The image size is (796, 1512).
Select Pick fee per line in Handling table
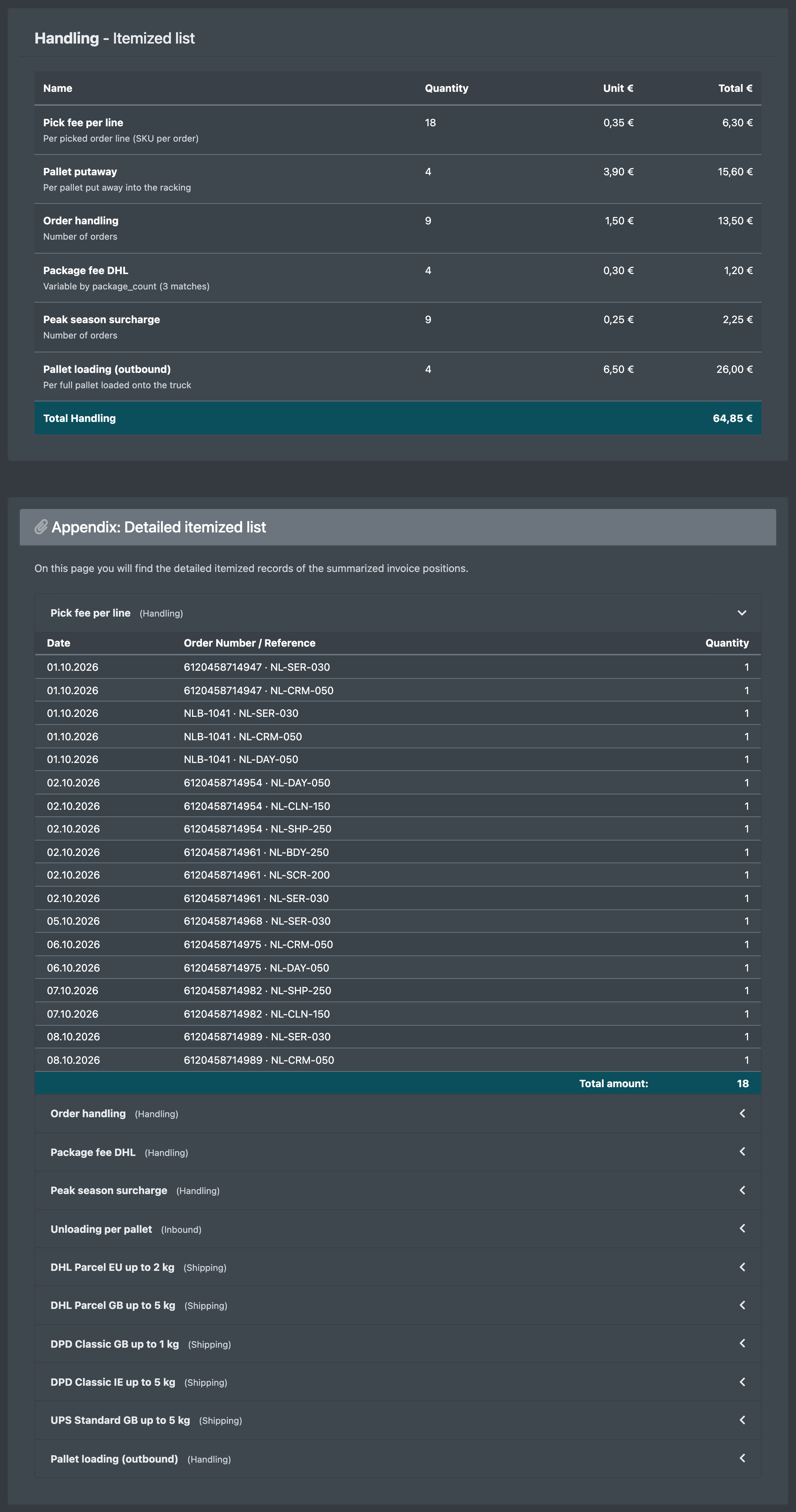pos(83,123)
